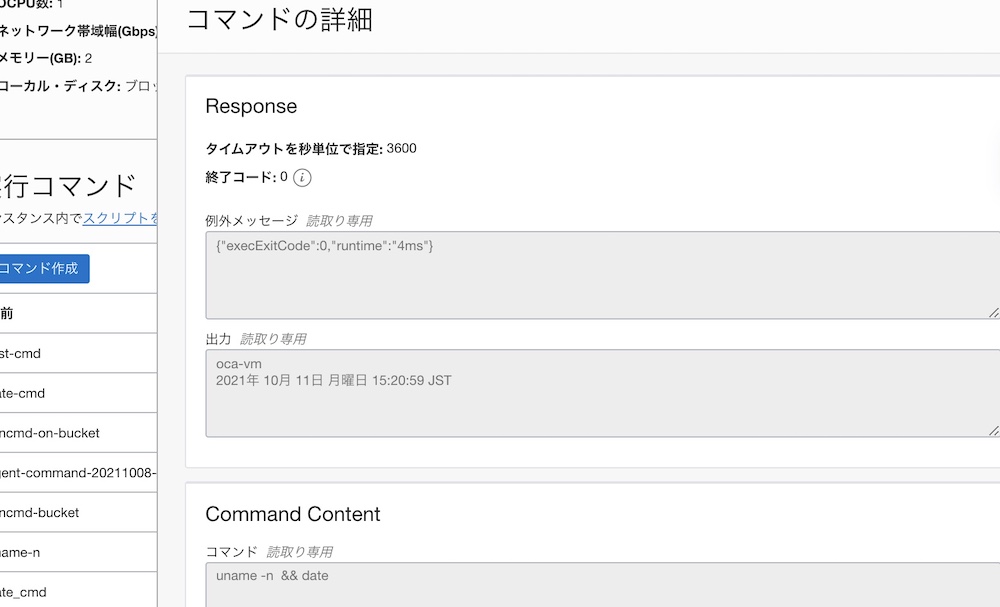Select the st-cmd command row
This screenshot has height=607, width=1000.
pyautogui.click(x=21, y=353)
